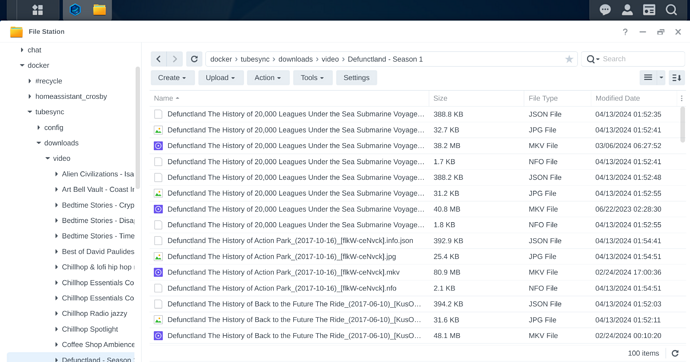
Task: Collapse the video folder
Action: coord(47,158)
